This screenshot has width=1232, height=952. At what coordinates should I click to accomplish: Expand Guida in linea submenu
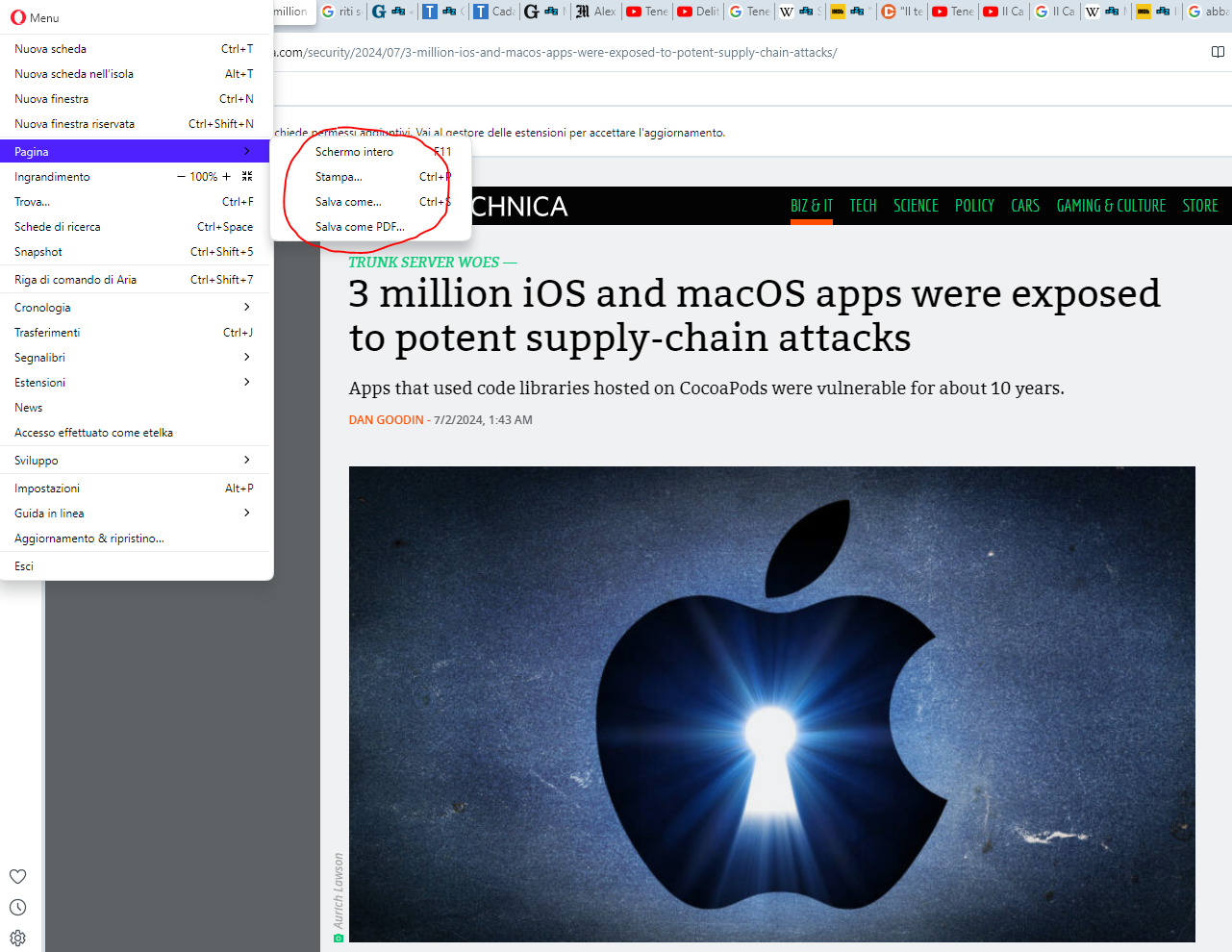135,514
